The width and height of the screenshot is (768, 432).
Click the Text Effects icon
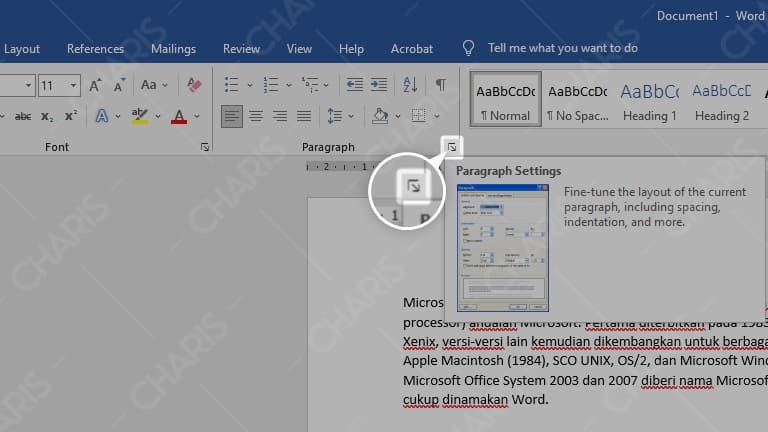tap(101, 116)
